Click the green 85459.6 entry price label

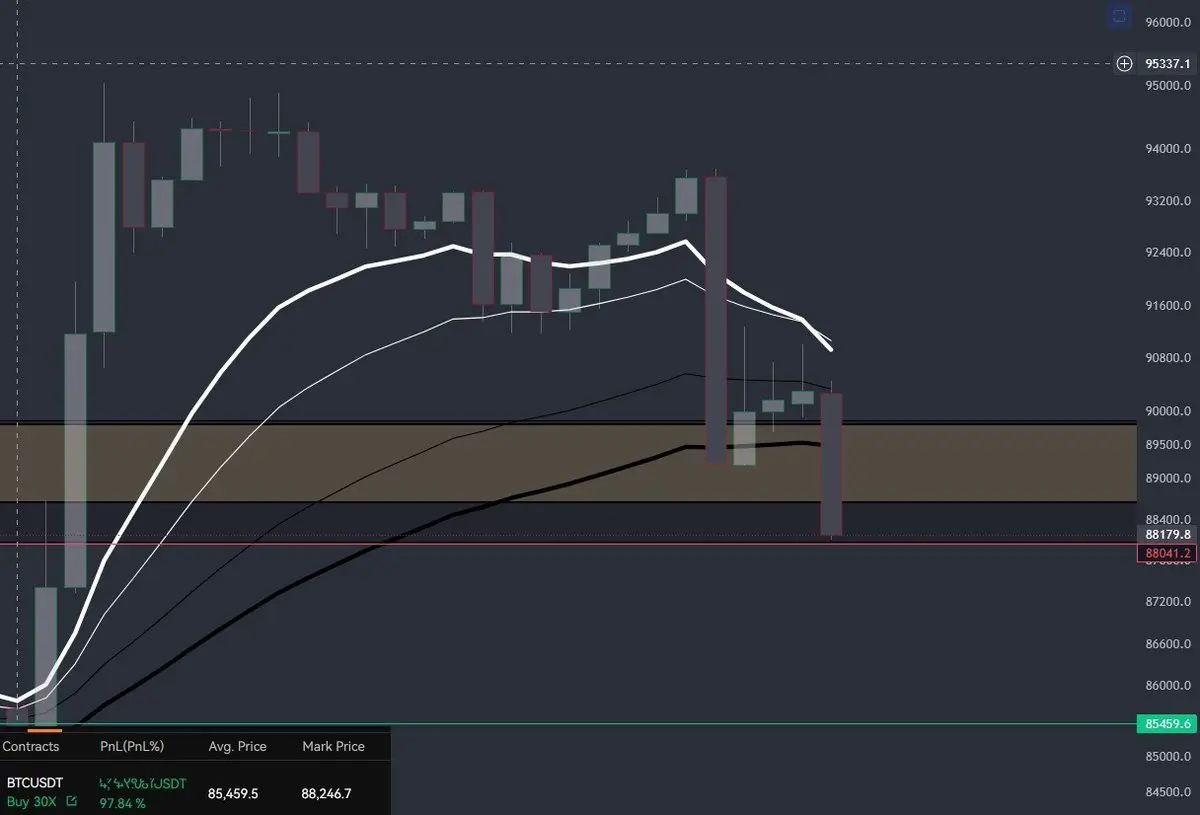point(1167,723)
